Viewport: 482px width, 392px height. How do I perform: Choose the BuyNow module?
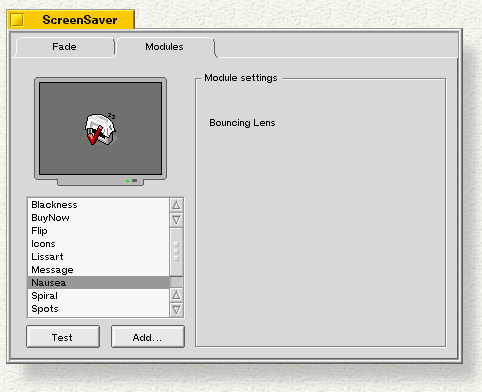coord(98,218)
